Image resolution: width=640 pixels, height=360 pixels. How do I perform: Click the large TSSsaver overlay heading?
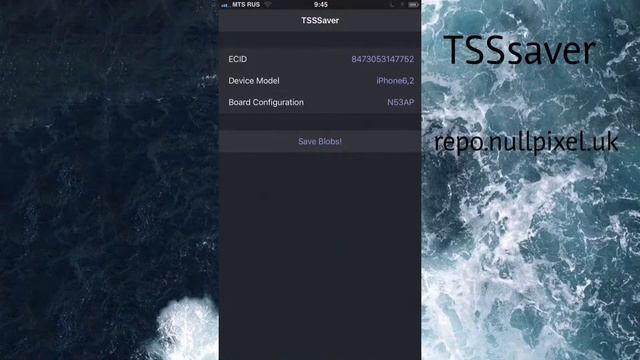520,50
